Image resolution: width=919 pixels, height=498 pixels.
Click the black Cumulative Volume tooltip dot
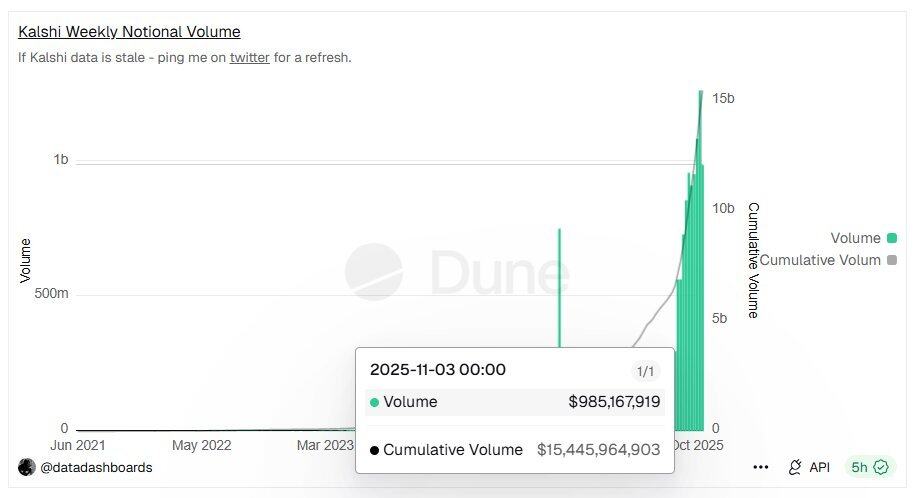click(x=374, y=450)
